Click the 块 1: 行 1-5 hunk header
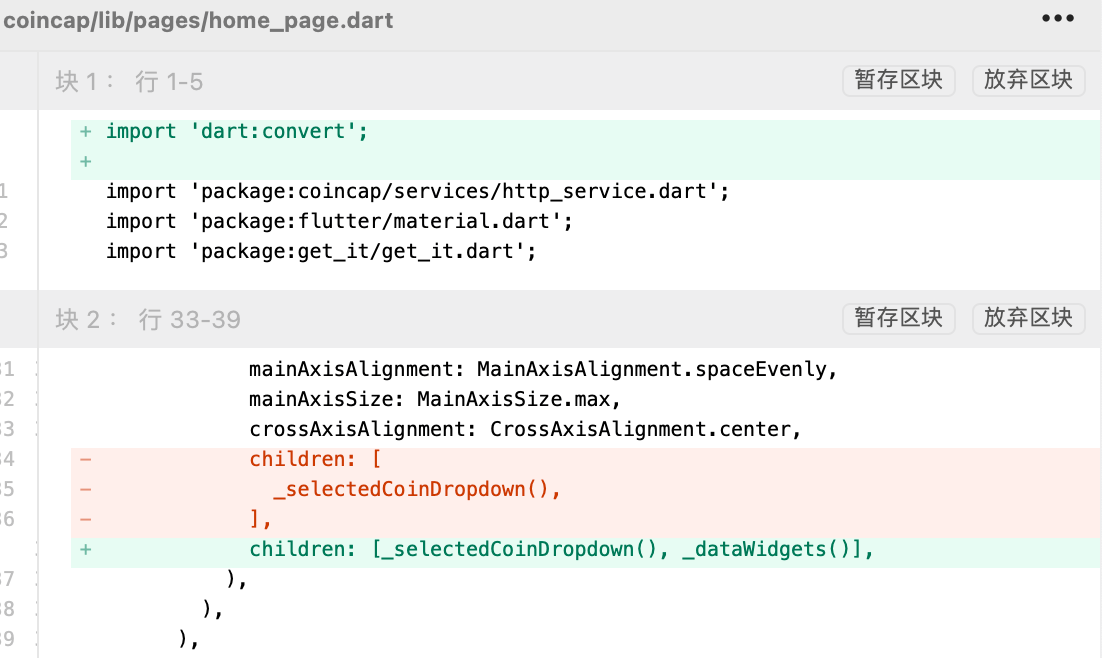Screen dimensions: 1102x658 click(x=130, y=82)
